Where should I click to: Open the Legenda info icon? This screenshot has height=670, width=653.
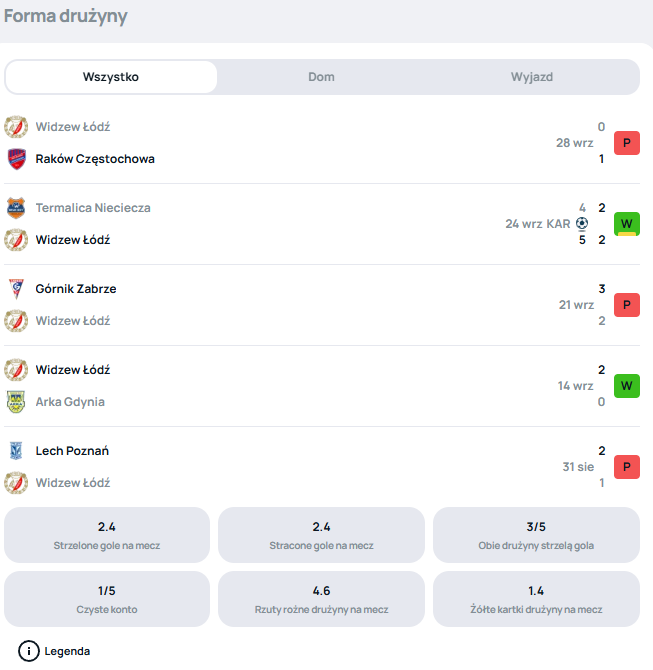(x=29, y=651)
